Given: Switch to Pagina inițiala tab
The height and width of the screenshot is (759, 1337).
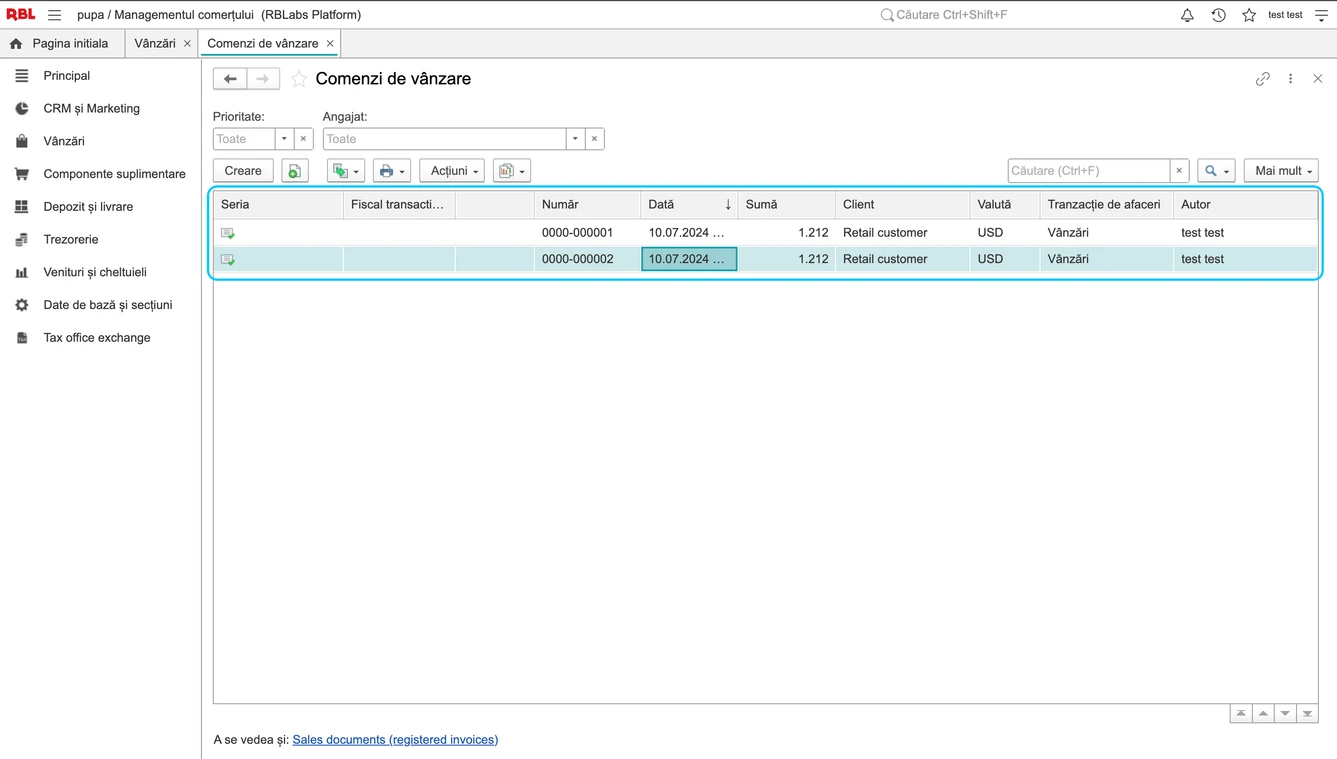Looking at the screenshot, I should point(59,43).
